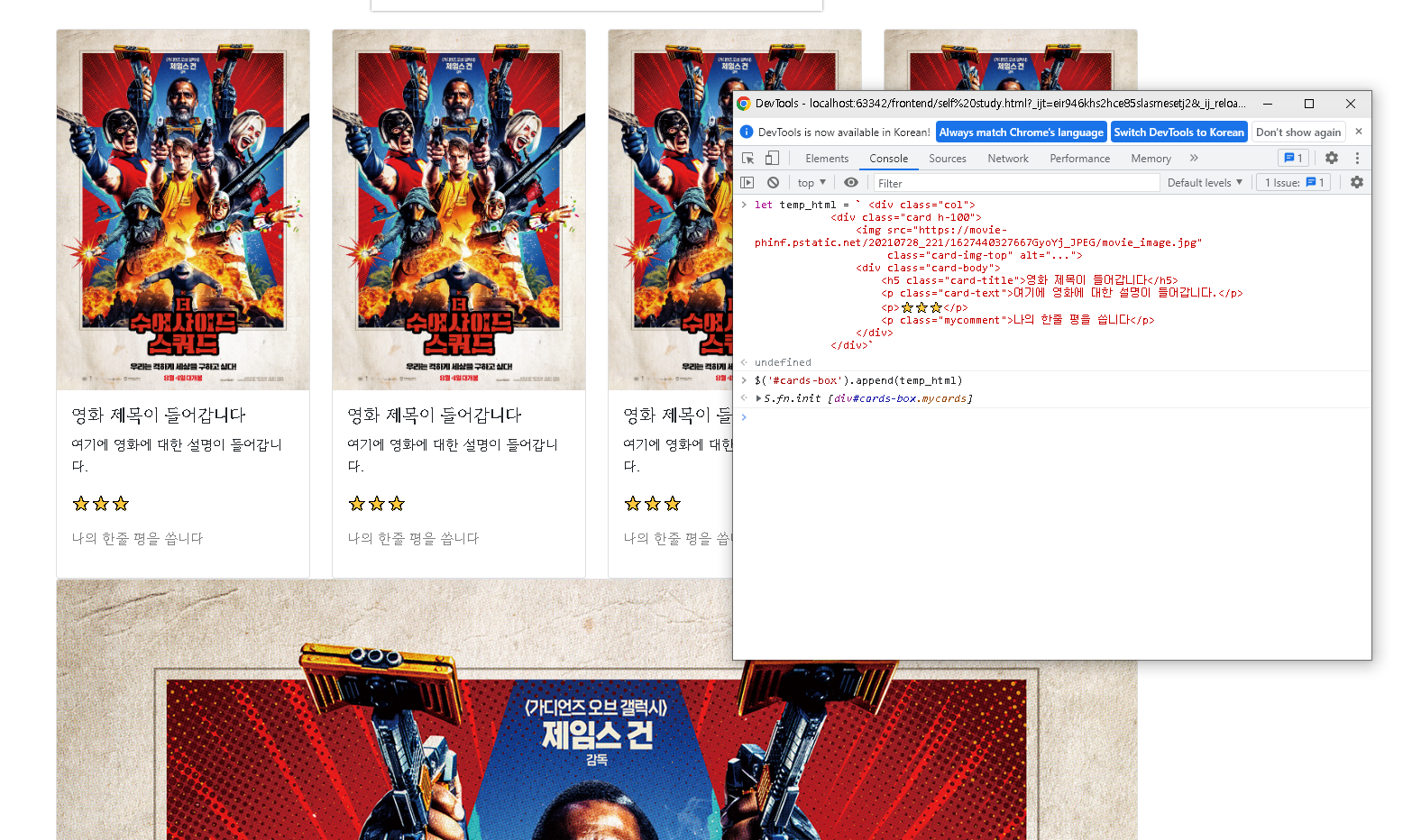This screenshot has width=1412, height=840.
Task: Open the Elements tab
Action: pyautogui.click(x=827, y=159)
